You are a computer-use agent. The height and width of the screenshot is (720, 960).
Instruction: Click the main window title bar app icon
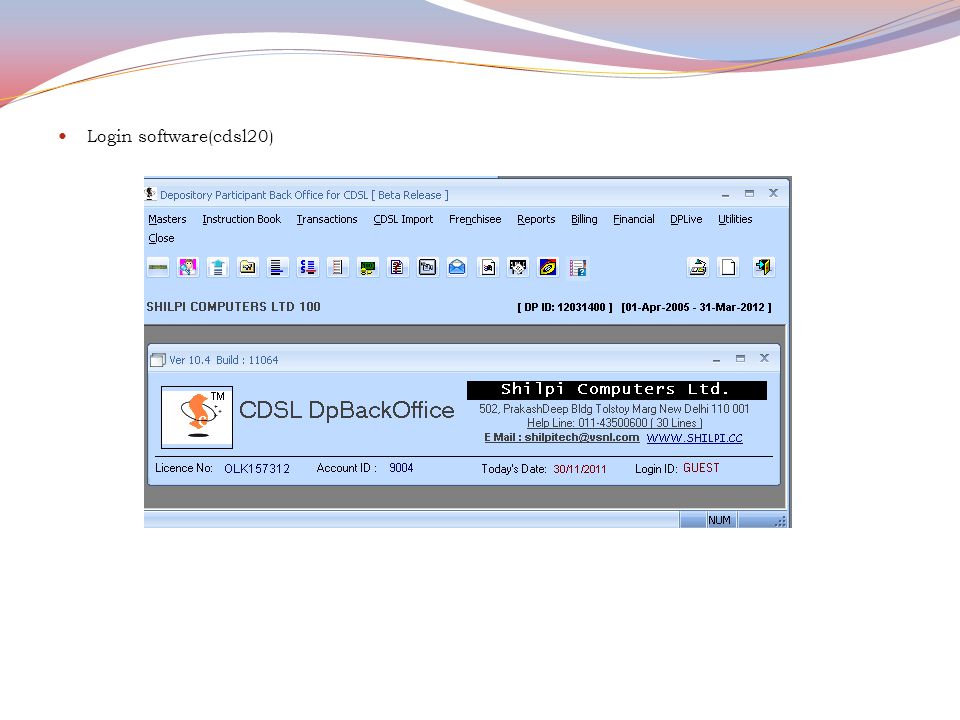pyautogui.click(x=151, y=194)
